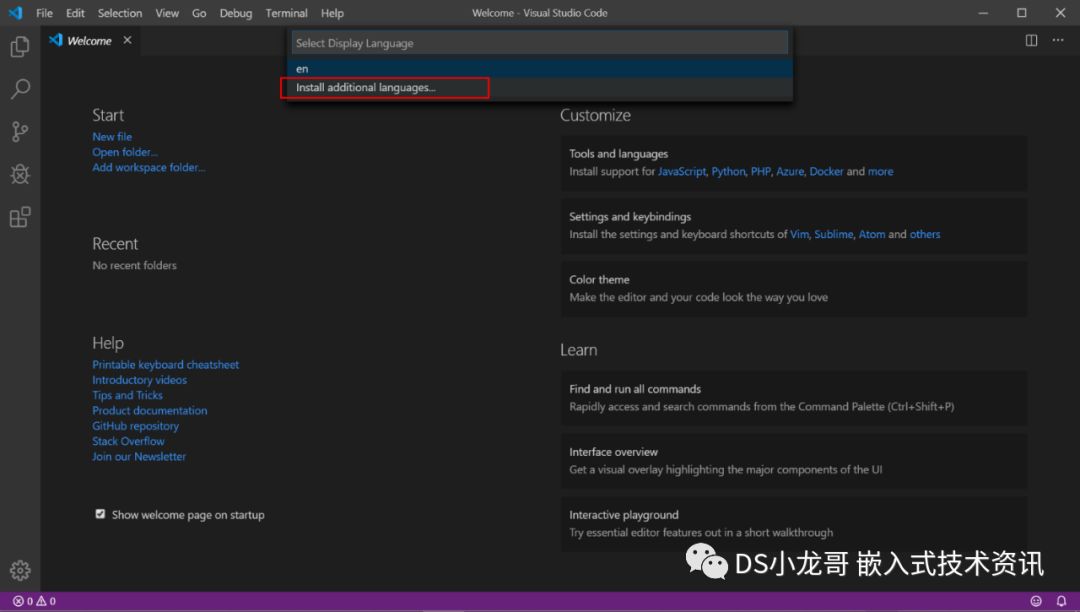The image size is (1080, 612).
Task: Open Find and run all commands card
Action: (793, 398)
